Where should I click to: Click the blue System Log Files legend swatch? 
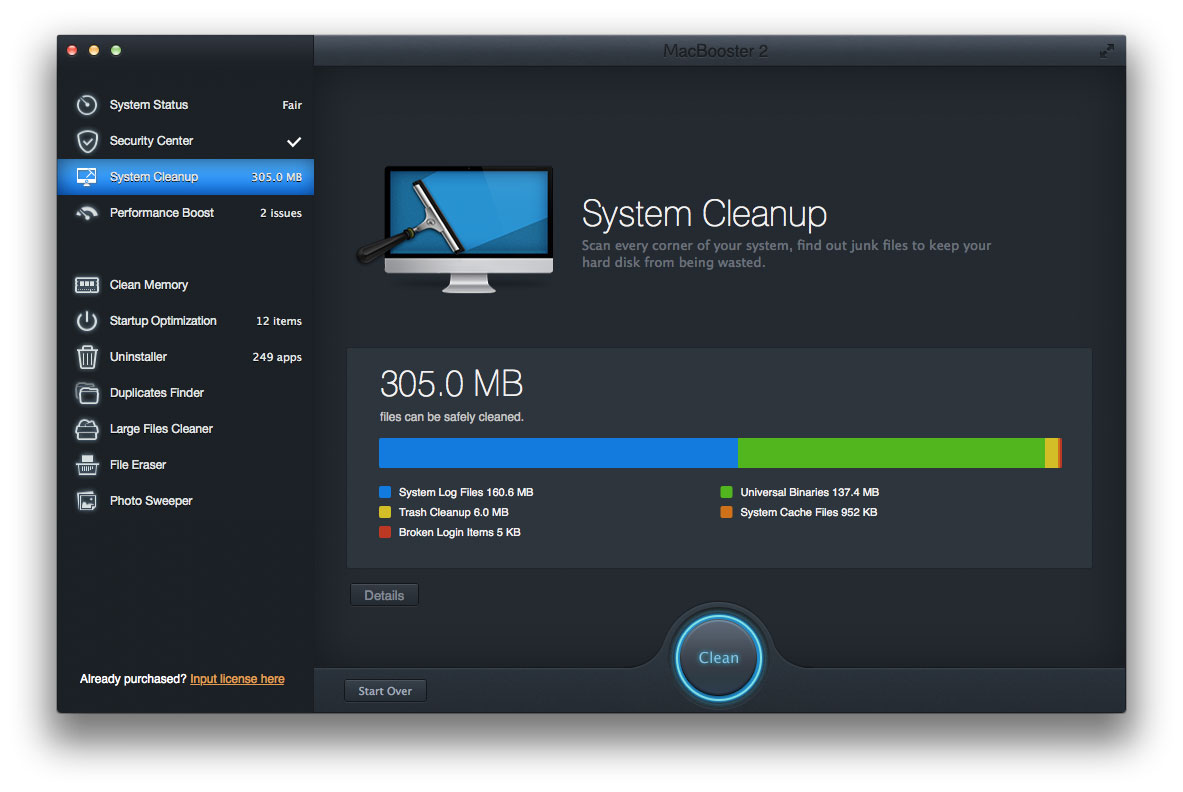click(x=385, y=493)
